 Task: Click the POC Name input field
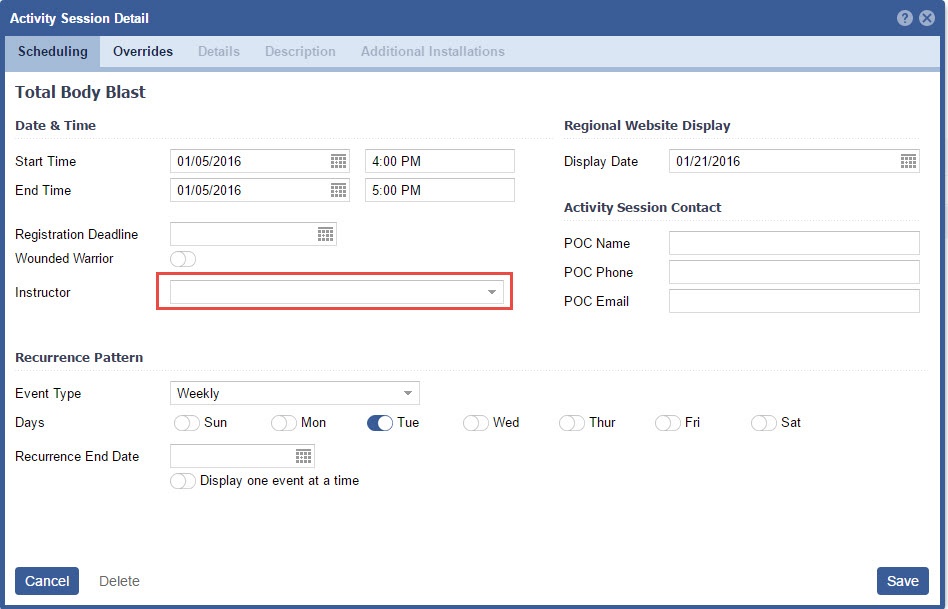[x=793, y=243]
